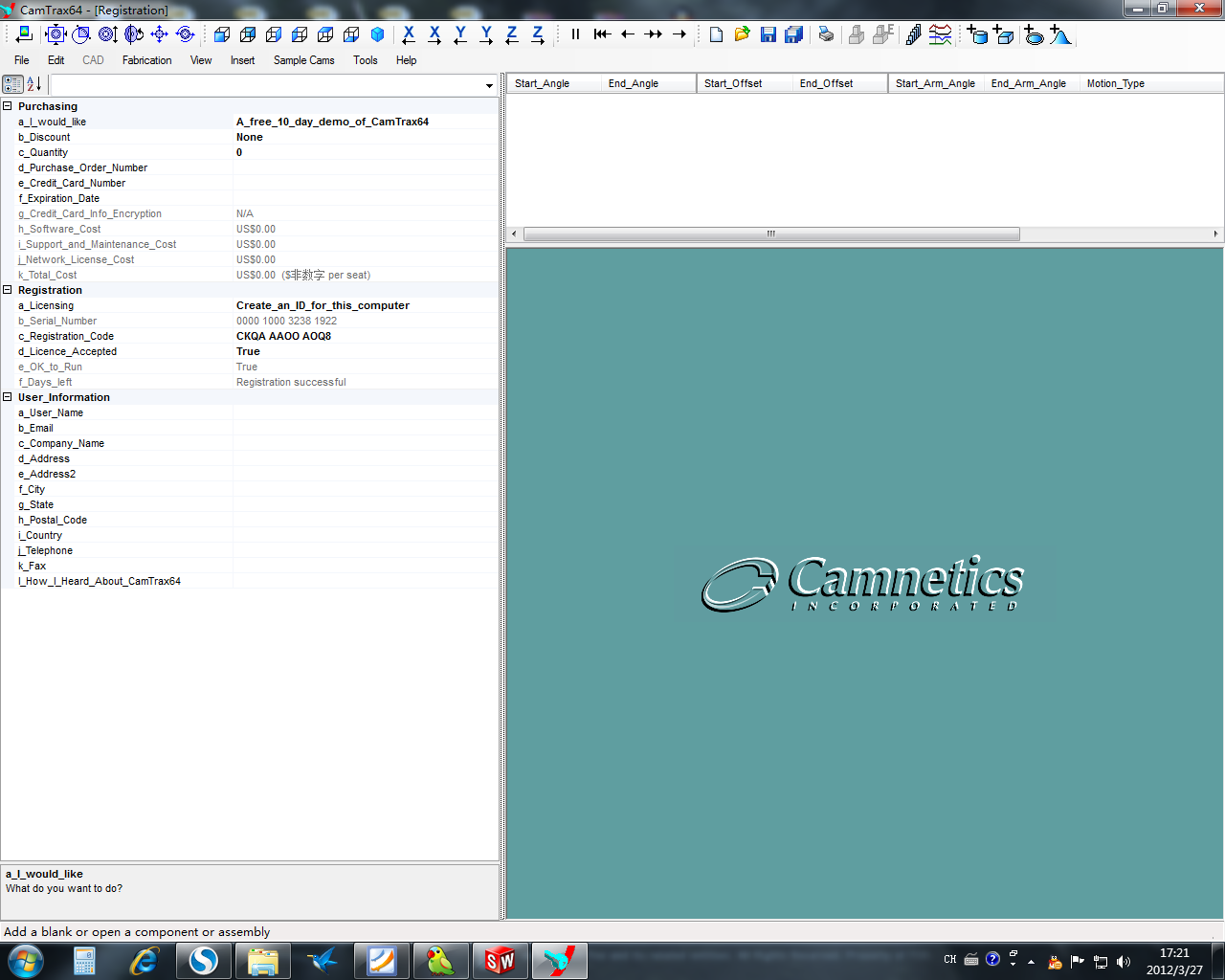The image size is (1225, 980).
Task: Add a plate disc cam
Action: click(x=1034, y=34)
